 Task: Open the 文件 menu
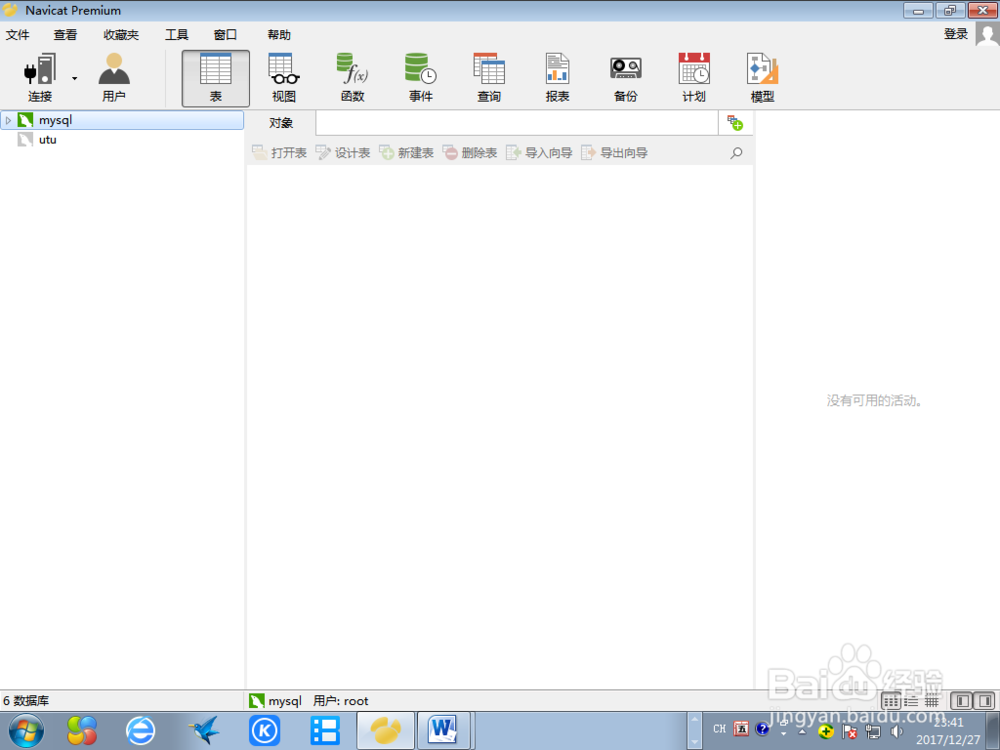[18, 34]
